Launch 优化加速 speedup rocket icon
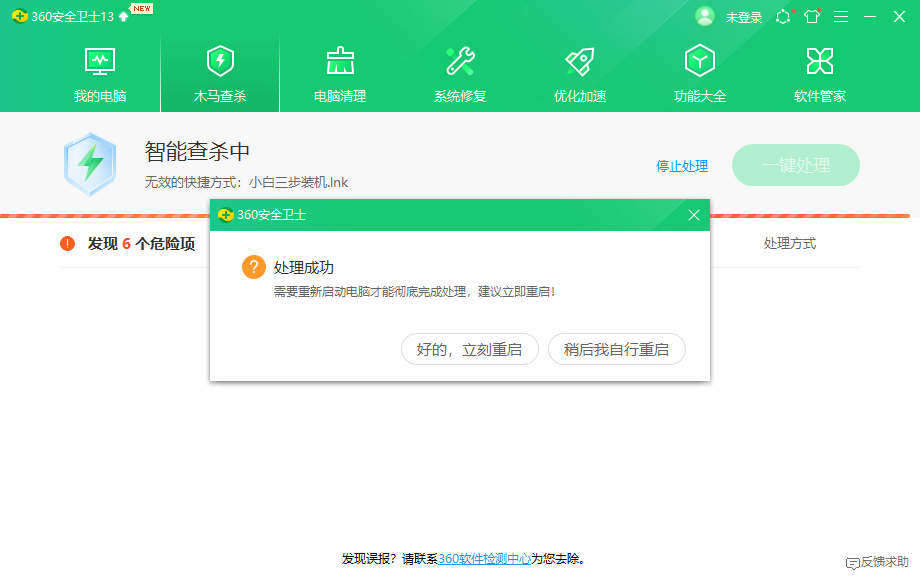Screen dimensions: 920x580 point(579,61)
